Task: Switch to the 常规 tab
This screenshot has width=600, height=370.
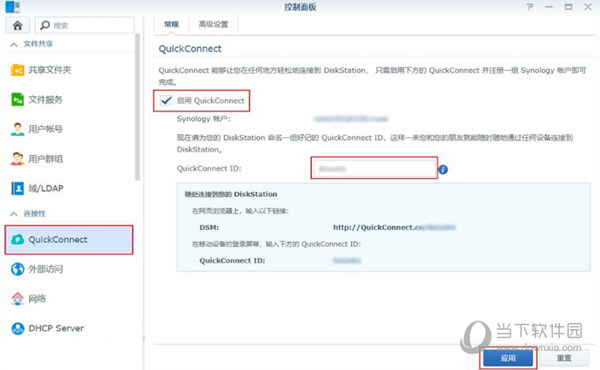Action: [x=171, y=24]
